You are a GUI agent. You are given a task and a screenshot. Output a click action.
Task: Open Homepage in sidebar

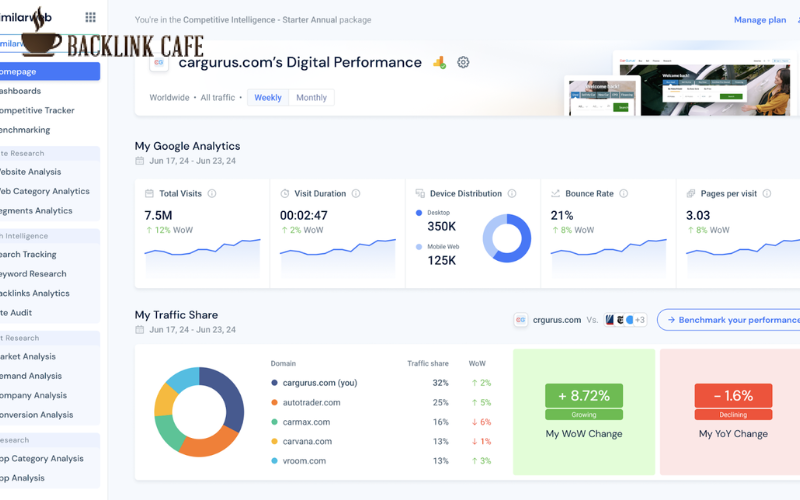click(50, 71)
